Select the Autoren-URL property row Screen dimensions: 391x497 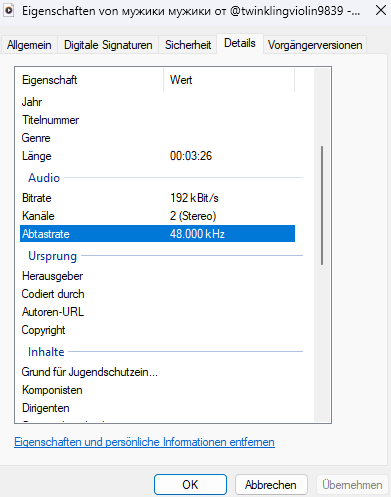tap(157, 312)
